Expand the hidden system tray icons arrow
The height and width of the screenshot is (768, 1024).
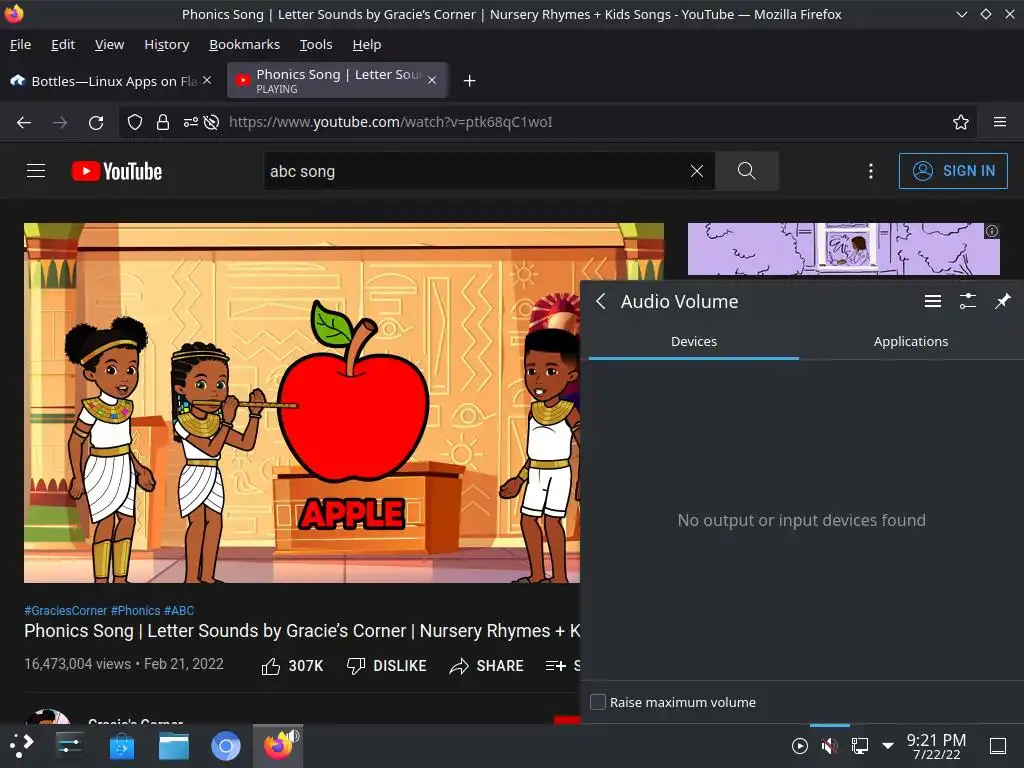pyautogui.click(x=888, y=746)
